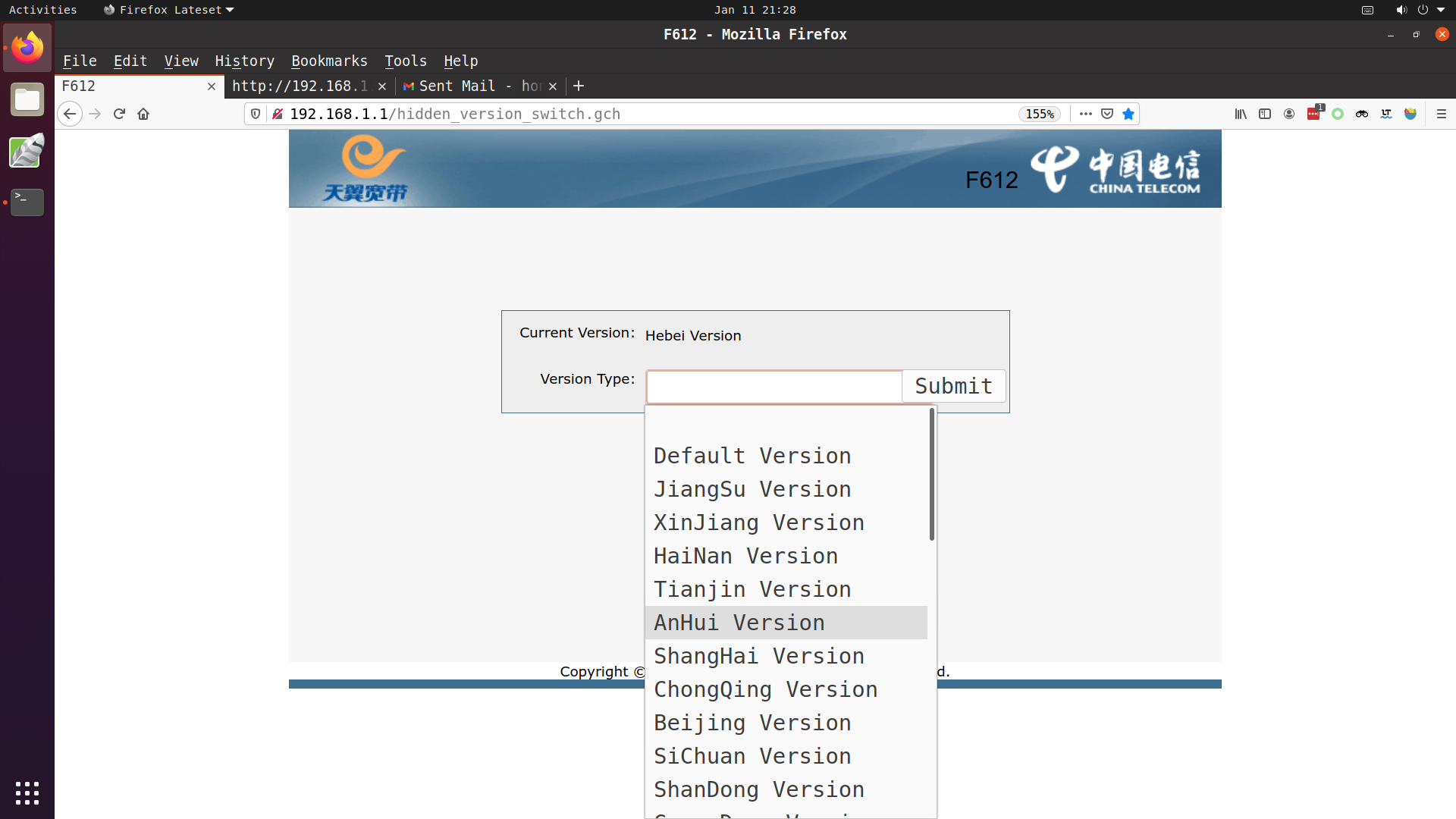The width and height of the screenshot is (1456, 819).
Task: Select Tianjin Version from list
Action: point(786,589)
